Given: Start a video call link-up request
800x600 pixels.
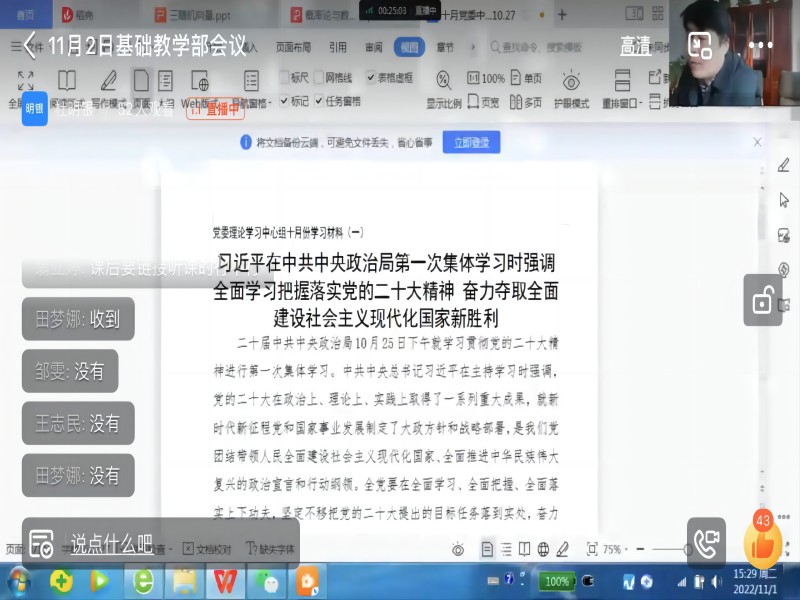Looking at the screenshot, I should [x=706, y=543].
